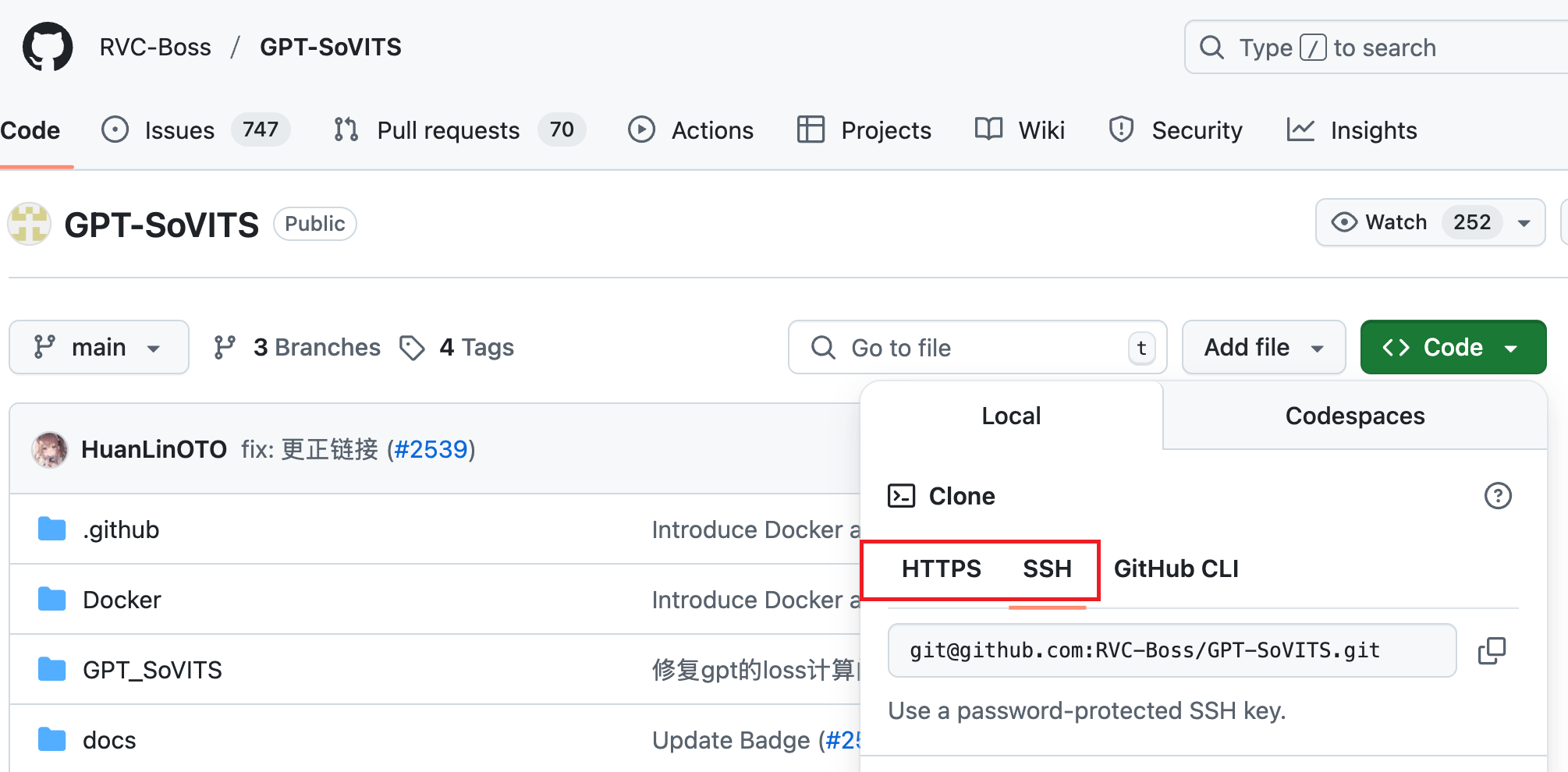1568x772 pixels.
Task: Open the RVC-Boss owner link
Action: tap(155, 47)
